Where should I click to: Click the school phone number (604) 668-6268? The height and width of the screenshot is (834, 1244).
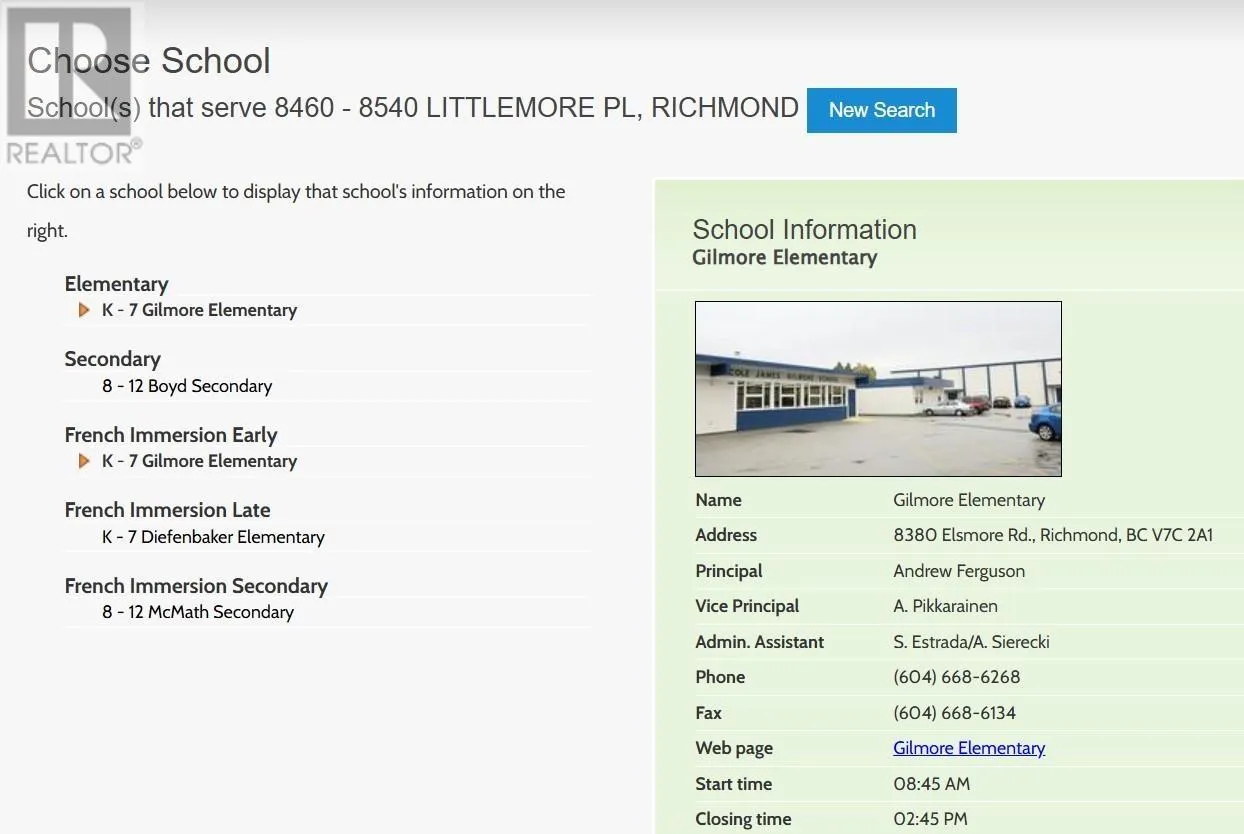[x=956, y=677]
